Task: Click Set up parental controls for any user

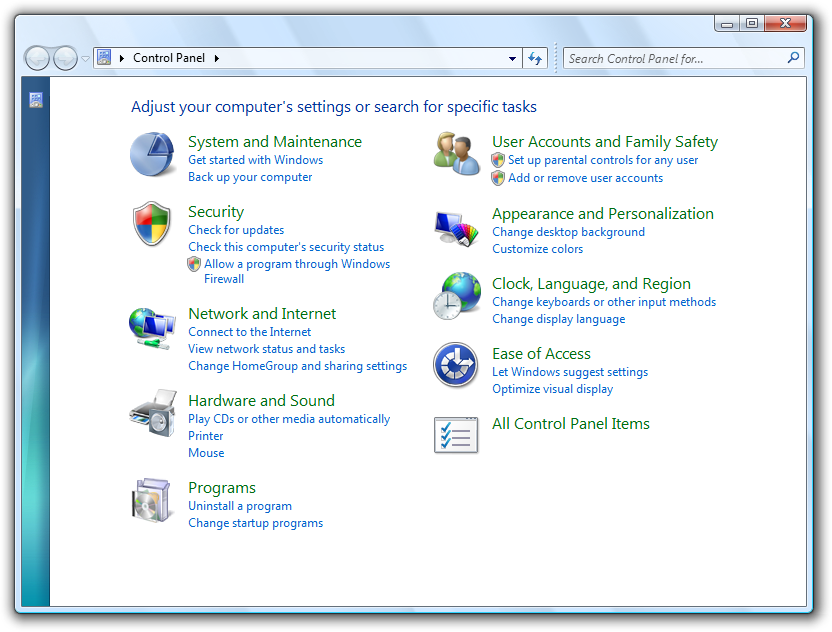Action: pyautogui.click(x=603, y=160)
